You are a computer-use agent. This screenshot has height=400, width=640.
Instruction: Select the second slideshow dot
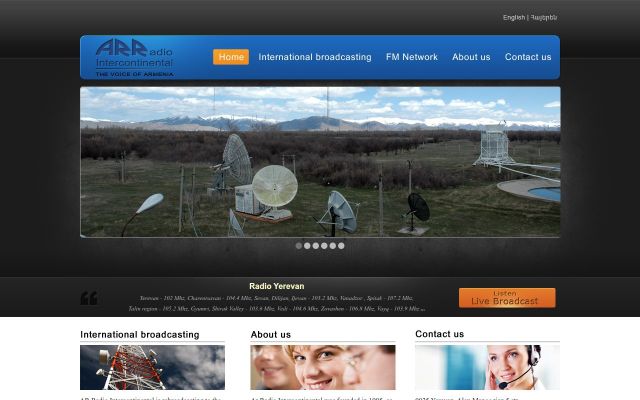tap(307, 246)
